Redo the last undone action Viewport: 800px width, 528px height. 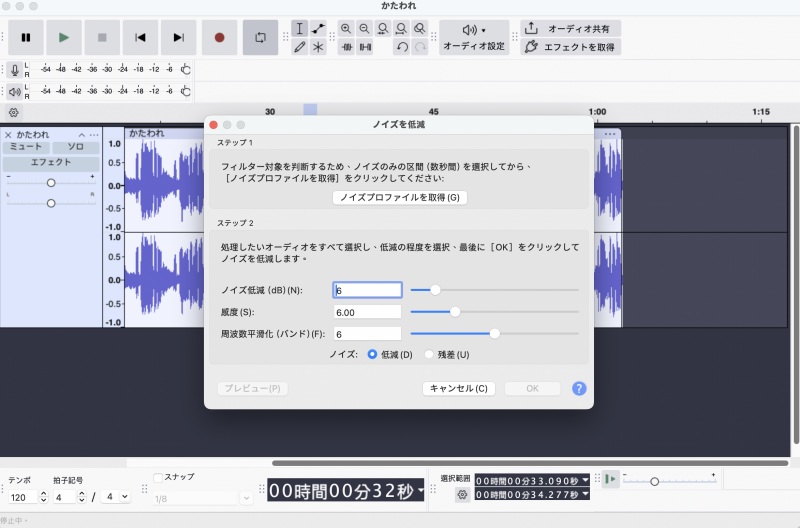pos(420,47)
